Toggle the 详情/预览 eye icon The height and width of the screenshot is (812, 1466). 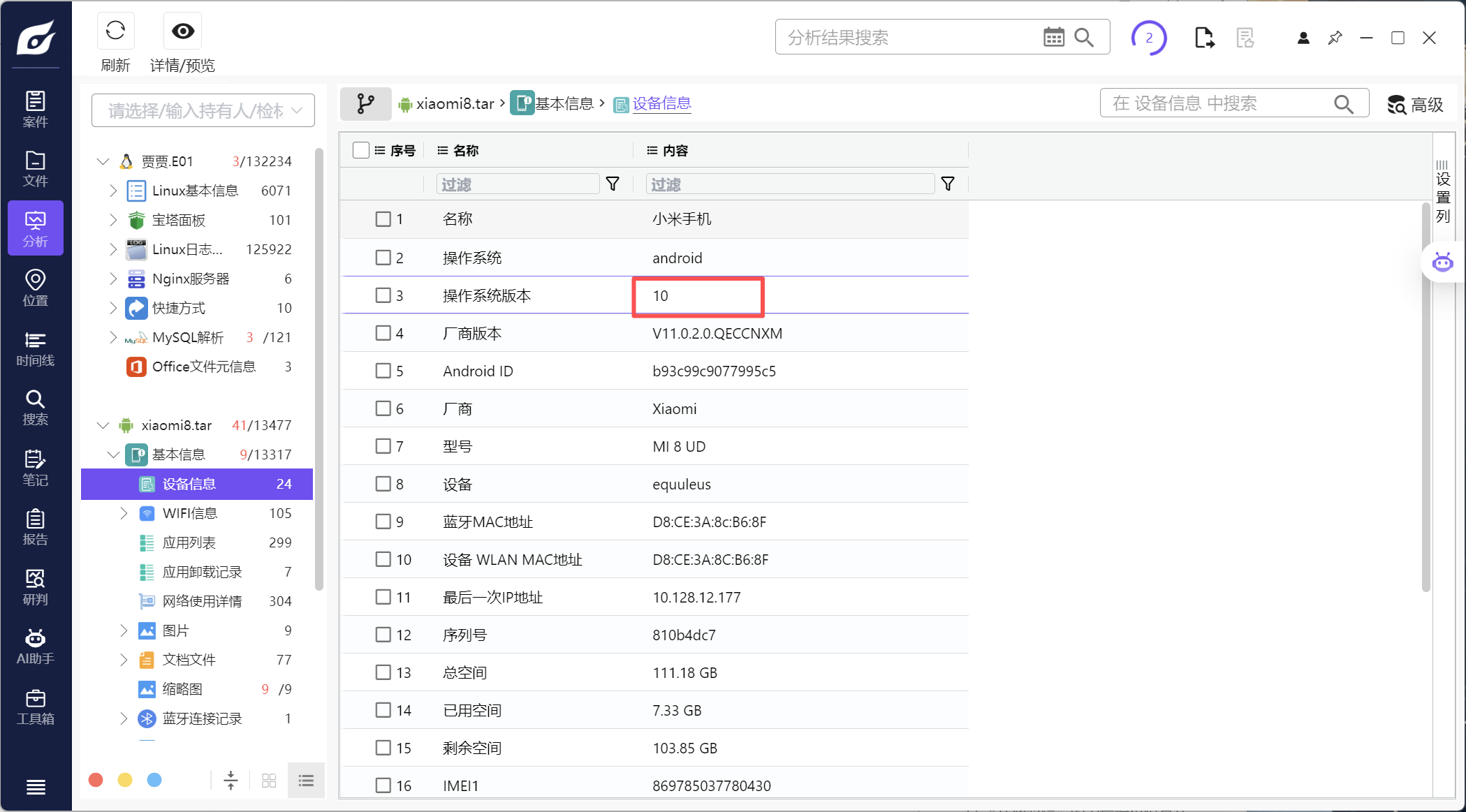point(183,31)
